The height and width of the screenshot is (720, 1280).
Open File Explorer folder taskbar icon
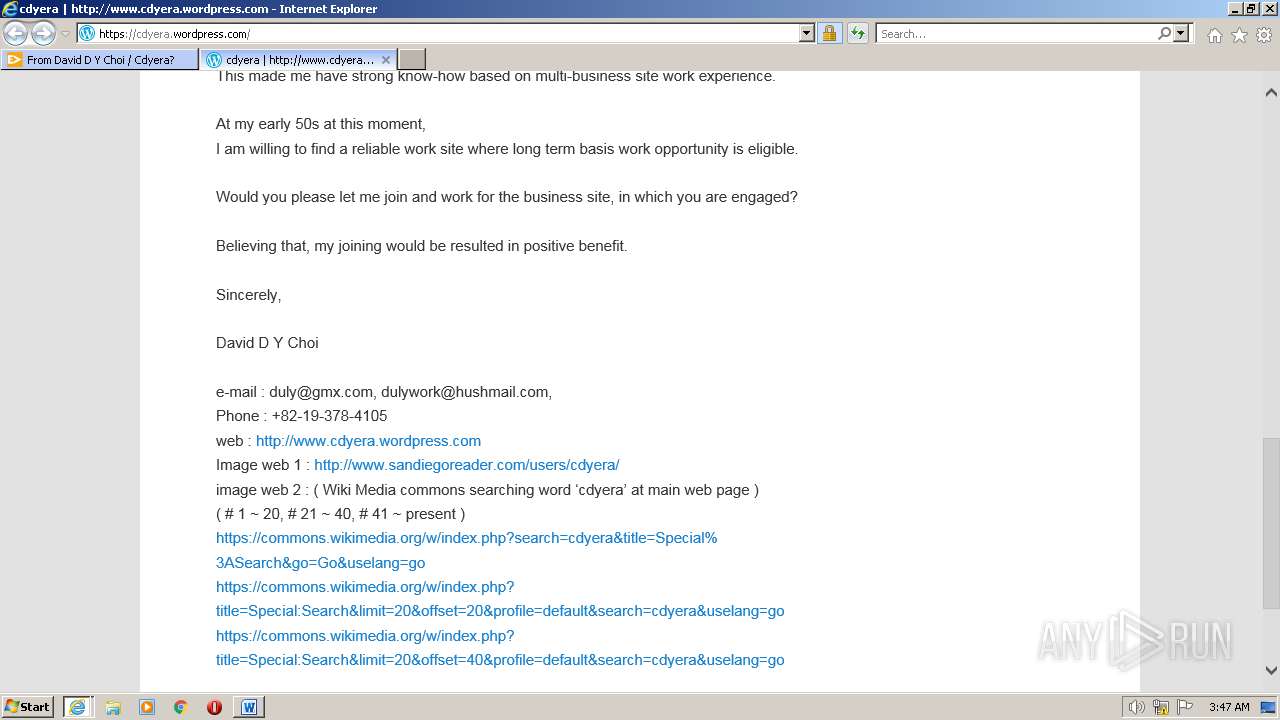(x=113, y=707)
